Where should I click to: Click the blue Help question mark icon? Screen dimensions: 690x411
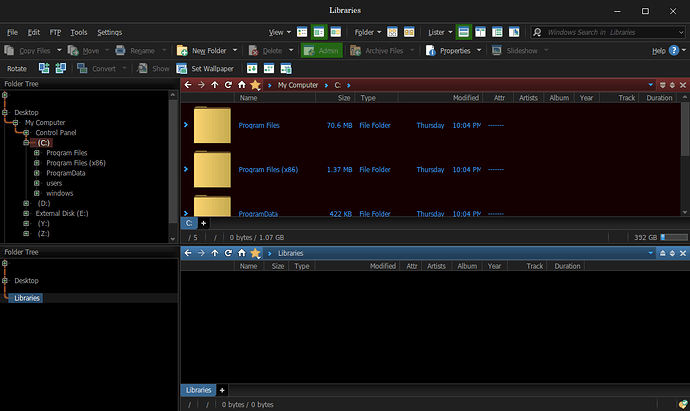tap(674, 51)
